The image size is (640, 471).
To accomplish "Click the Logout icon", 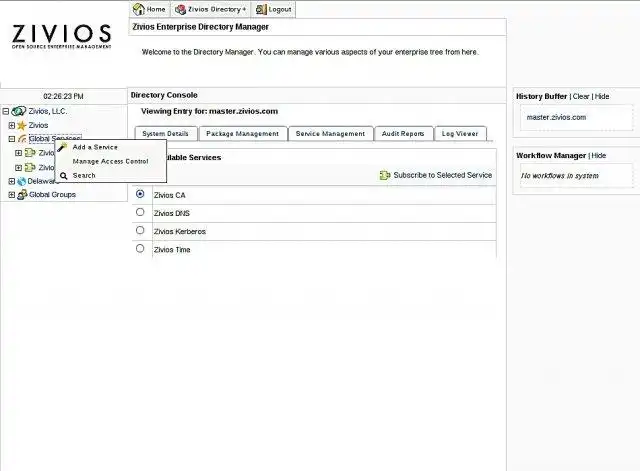I will tap(261, 9).
